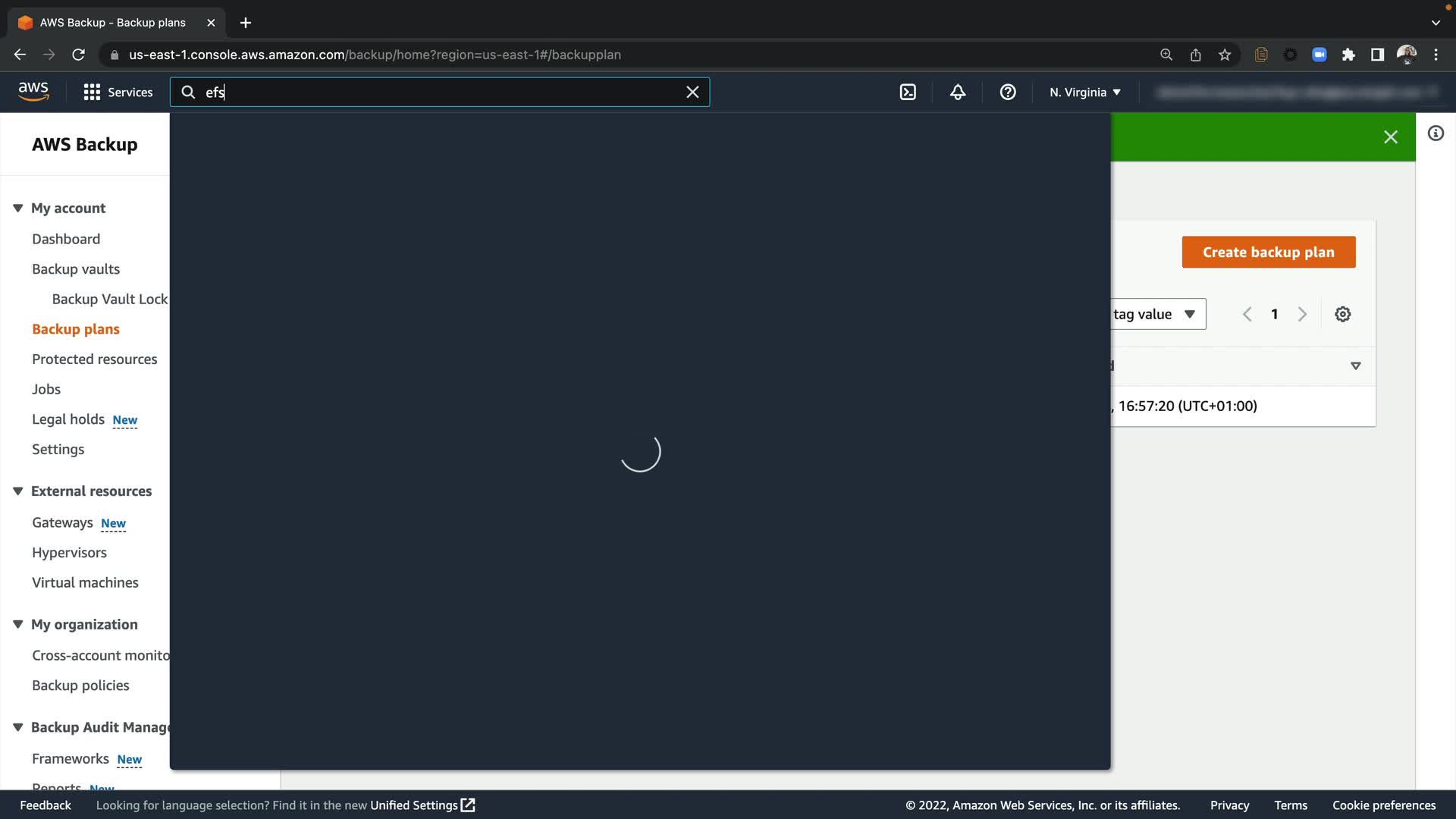Open the tag value filter dropdown

tap(1157, 314)
